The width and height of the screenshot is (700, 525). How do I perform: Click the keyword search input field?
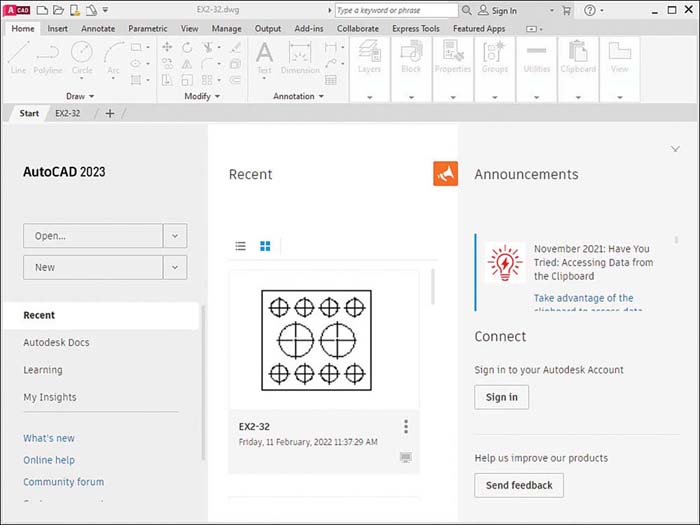396,10
